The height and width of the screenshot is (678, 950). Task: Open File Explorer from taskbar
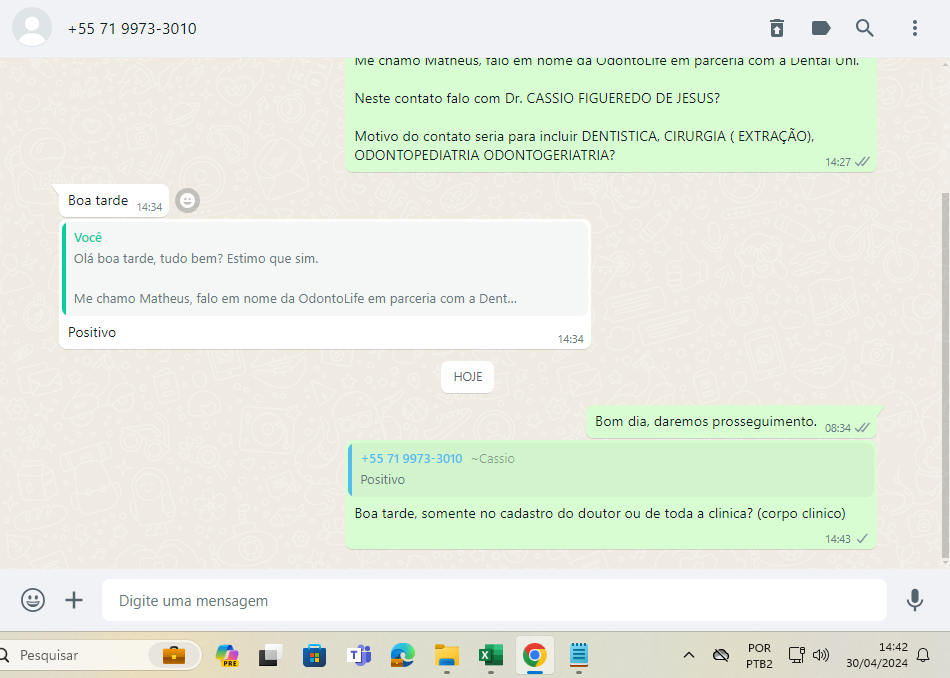(447, 655)
